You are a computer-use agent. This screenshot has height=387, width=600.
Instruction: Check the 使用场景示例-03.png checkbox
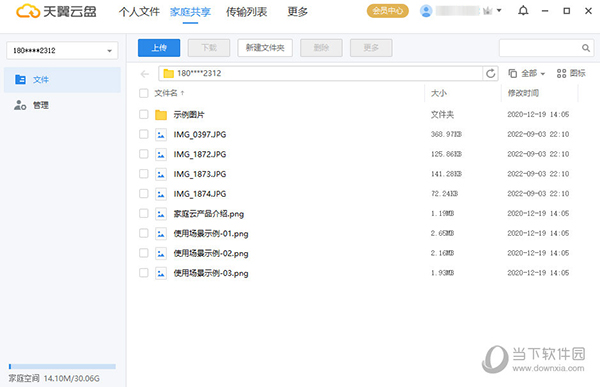[143, 273]
